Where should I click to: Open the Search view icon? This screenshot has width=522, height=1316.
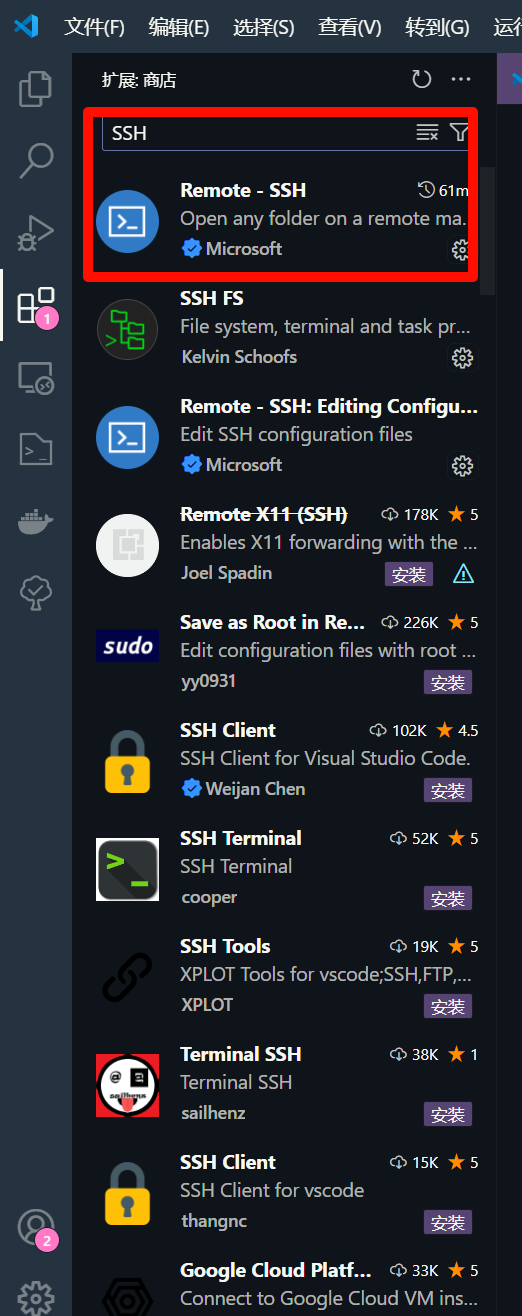[x=36, y=160]
